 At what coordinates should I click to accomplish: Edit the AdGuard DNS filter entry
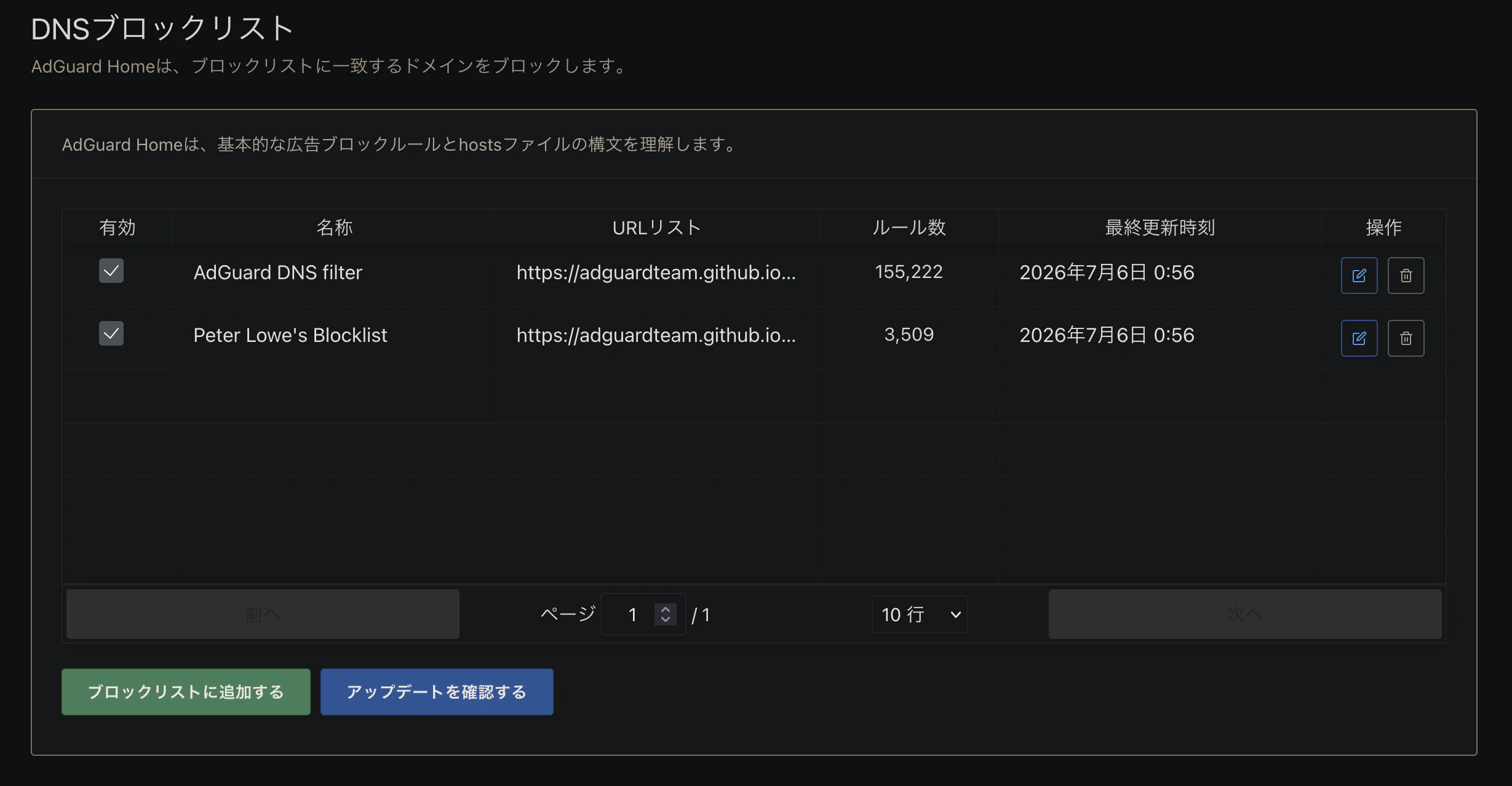(1359, 276)
